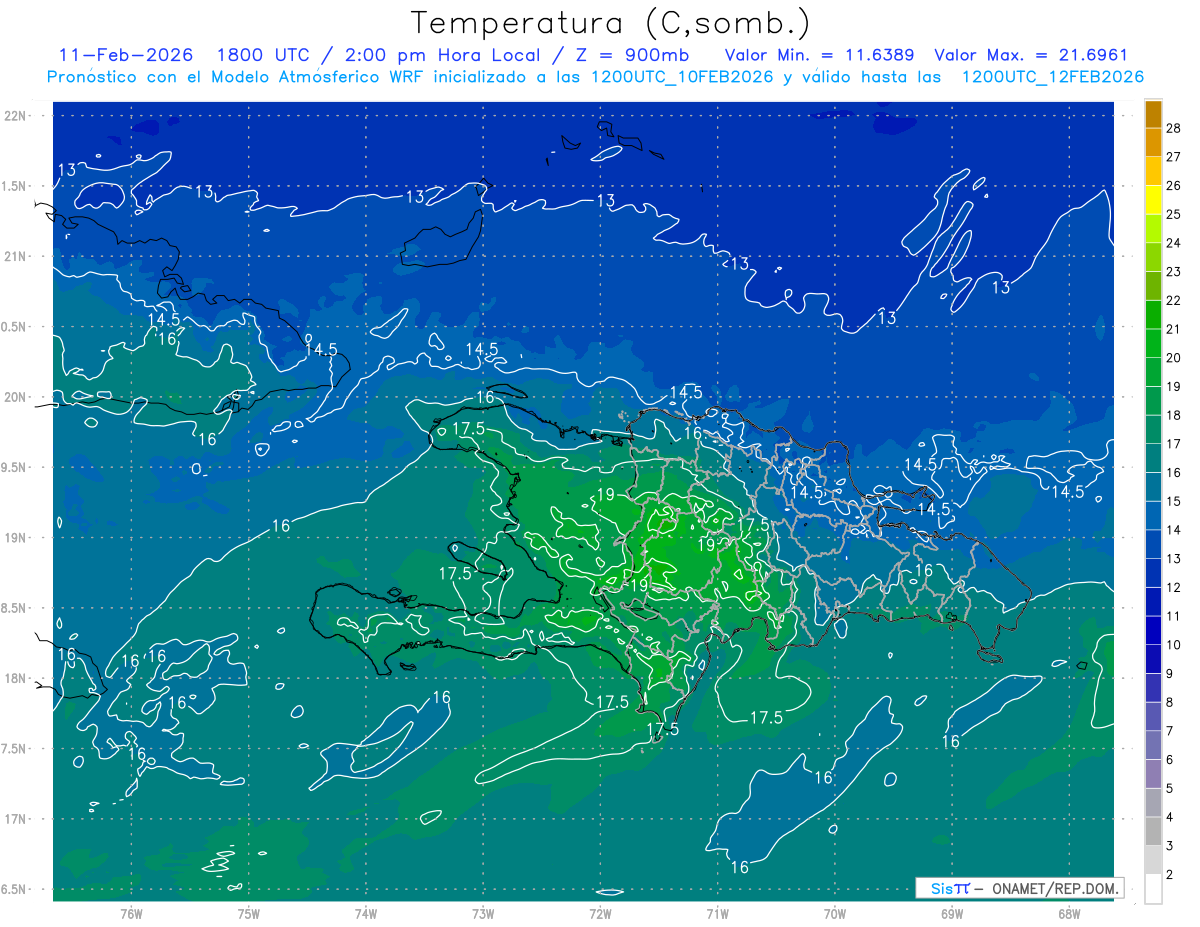
Task: Click the "69W" longitude axis label
Action: click(952, 913)
